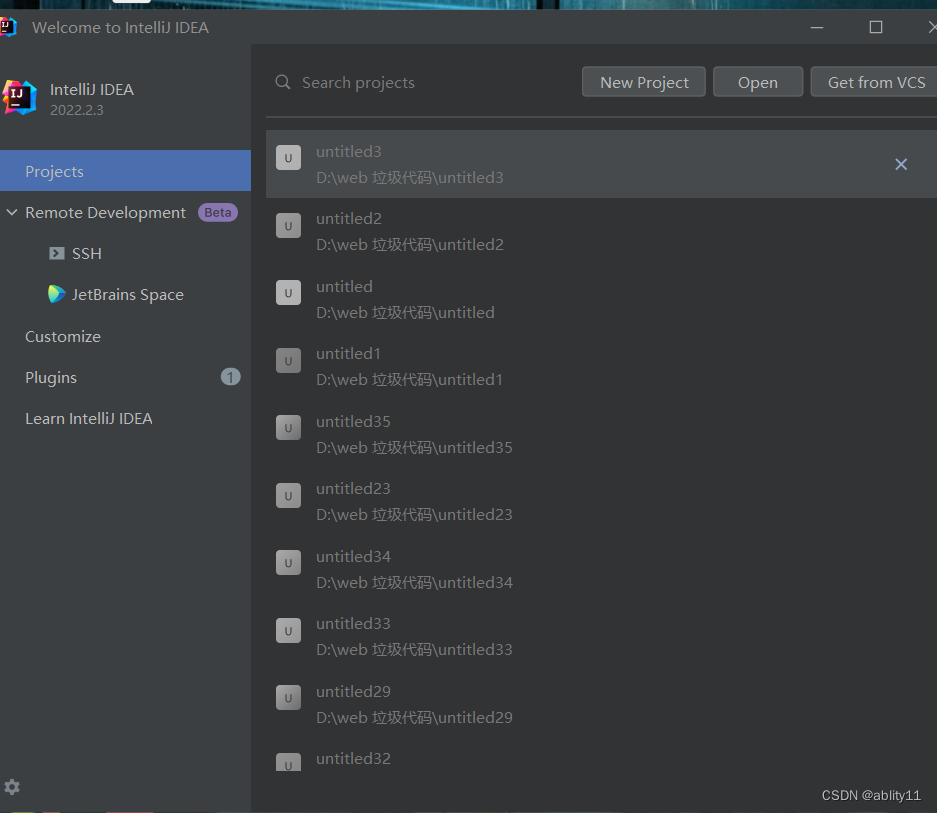Open recent project untitled1
Screen dimensions: 937x813
[601, 366]
